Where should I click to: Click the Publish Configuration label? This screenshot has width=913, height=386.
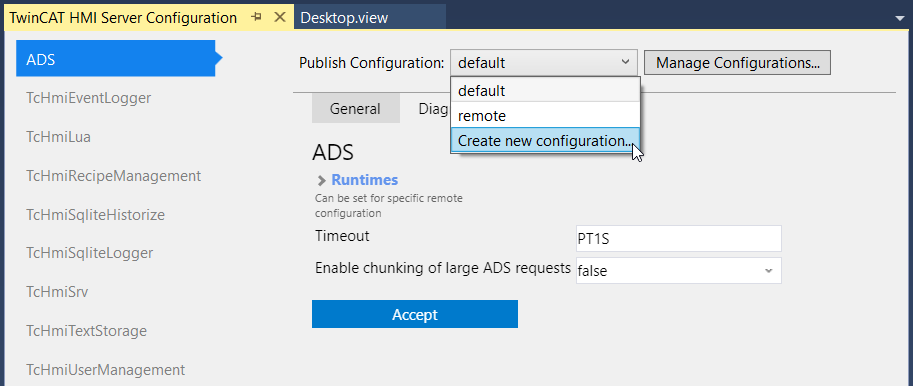tap(371, 62)
